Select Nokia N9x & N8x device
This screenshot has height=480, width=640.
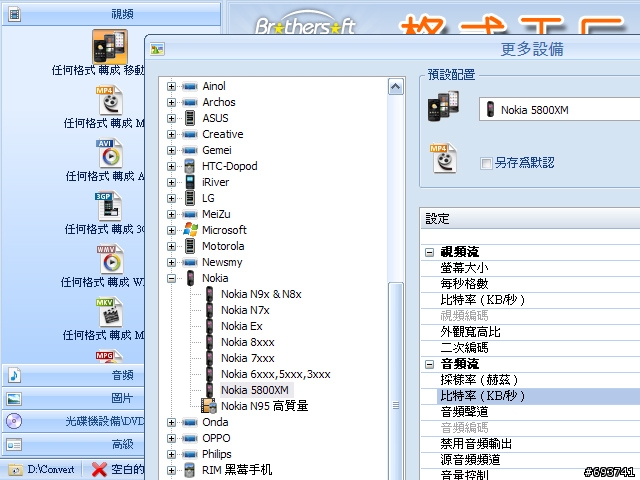click(261, 294)
